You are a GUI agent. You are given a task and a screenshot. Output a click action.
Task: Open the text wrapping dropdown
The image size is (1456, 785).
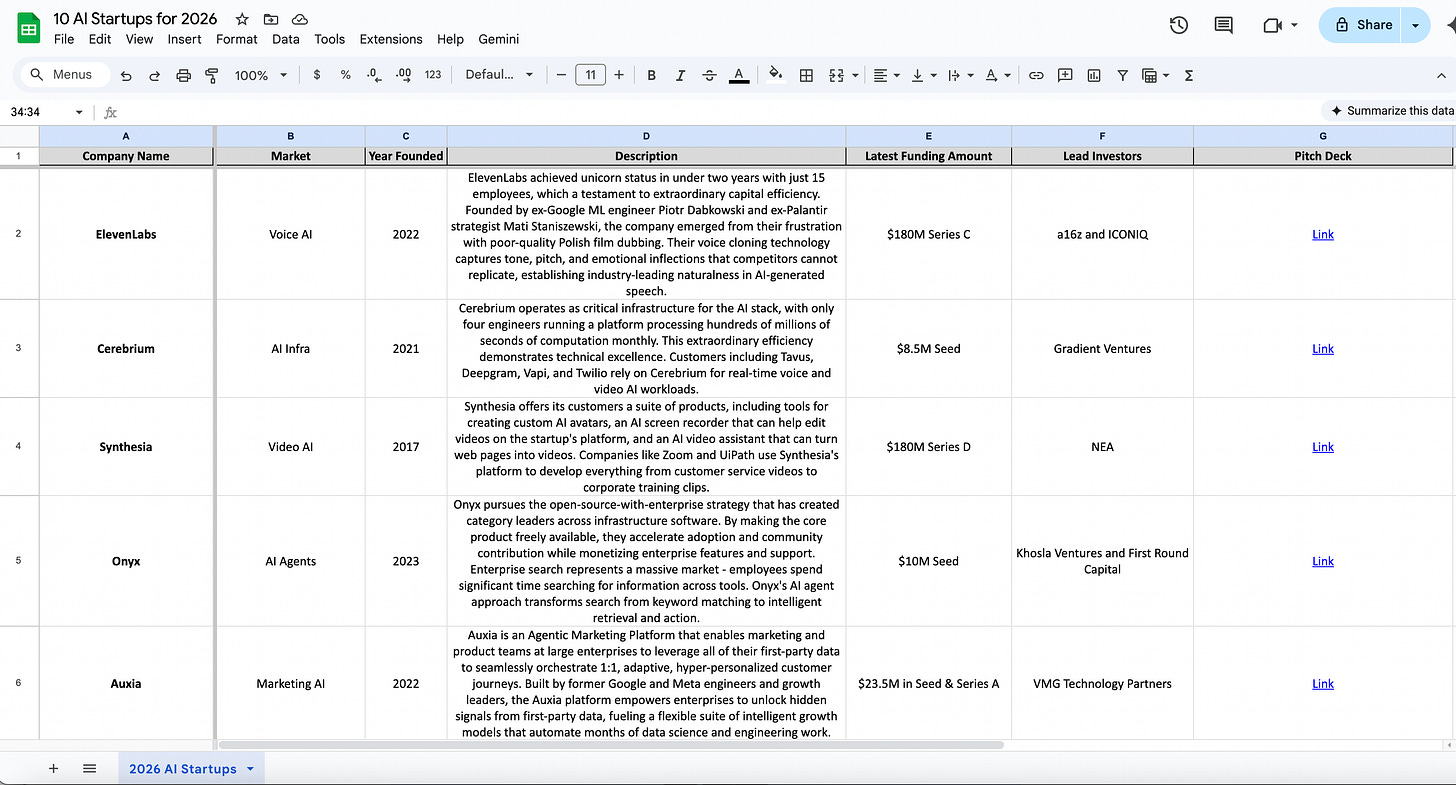[x=958, y=75]
